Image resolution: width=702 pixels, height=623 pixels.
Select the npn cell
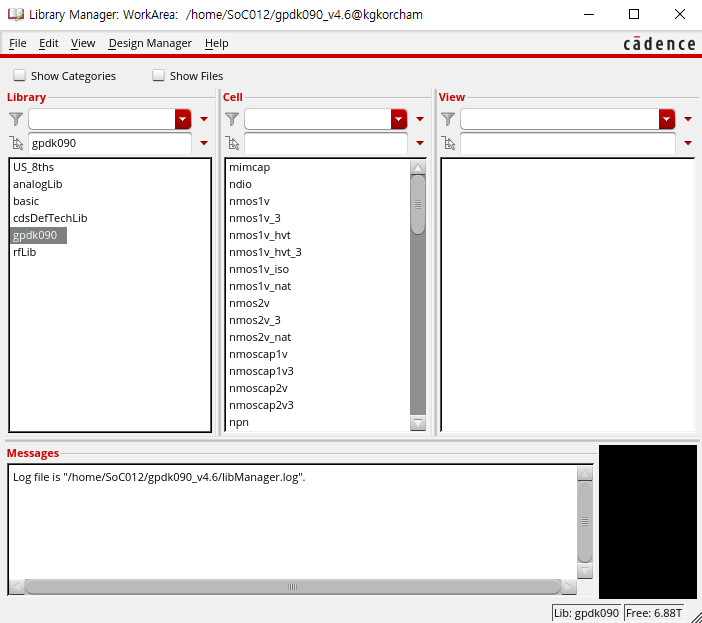pyautogui.click(x=239, y=422)
